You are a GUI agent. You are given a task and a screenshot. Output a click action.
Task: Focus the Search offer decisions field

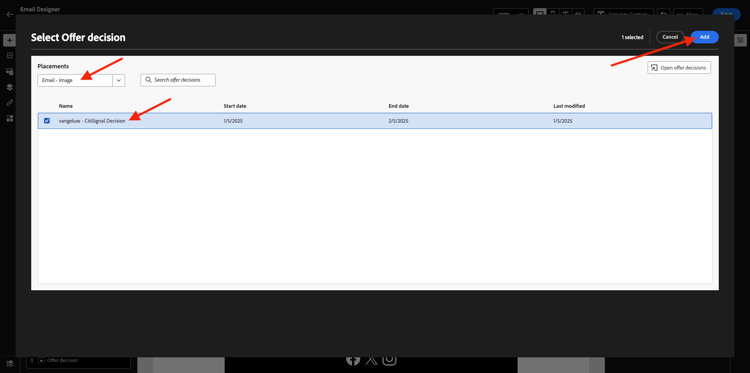click(x=178, y=80)
